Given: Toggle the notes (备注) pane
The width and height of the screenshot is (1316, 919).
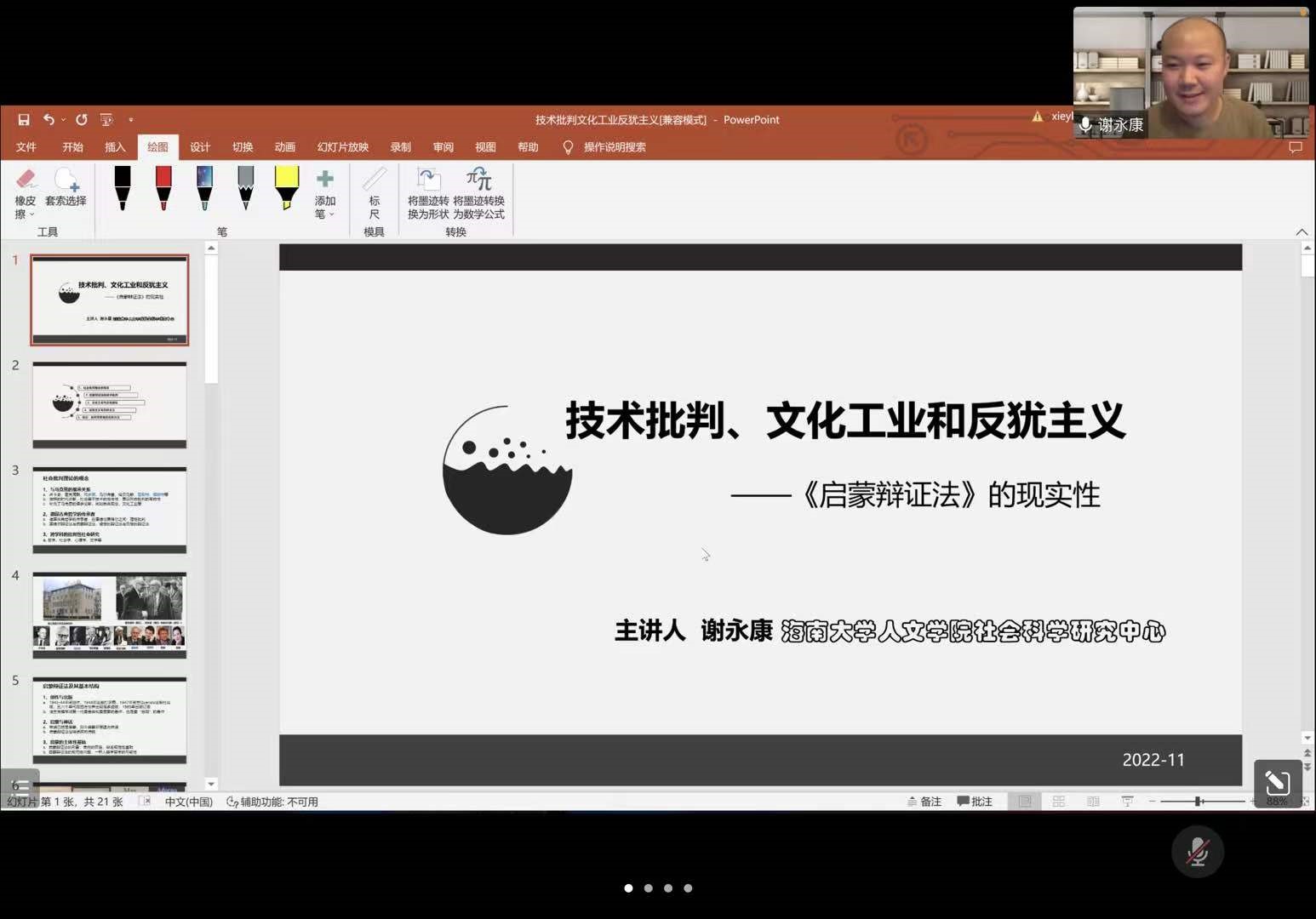Looking at the screenshot, I should 924,802.
